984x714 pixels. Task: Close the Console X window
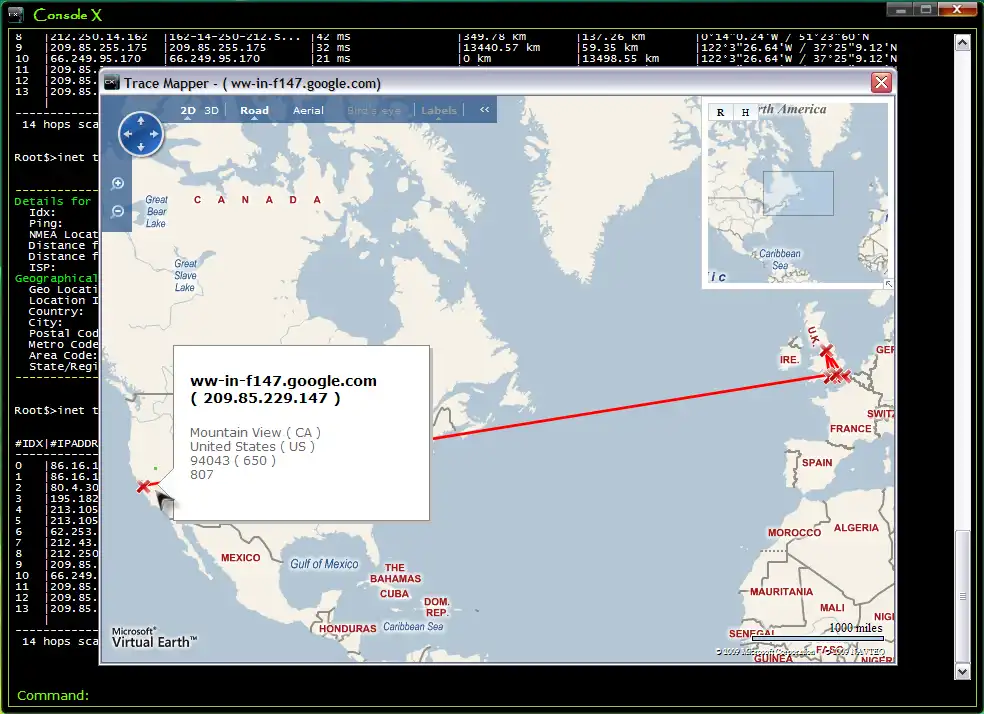click(x=956, y=9)
